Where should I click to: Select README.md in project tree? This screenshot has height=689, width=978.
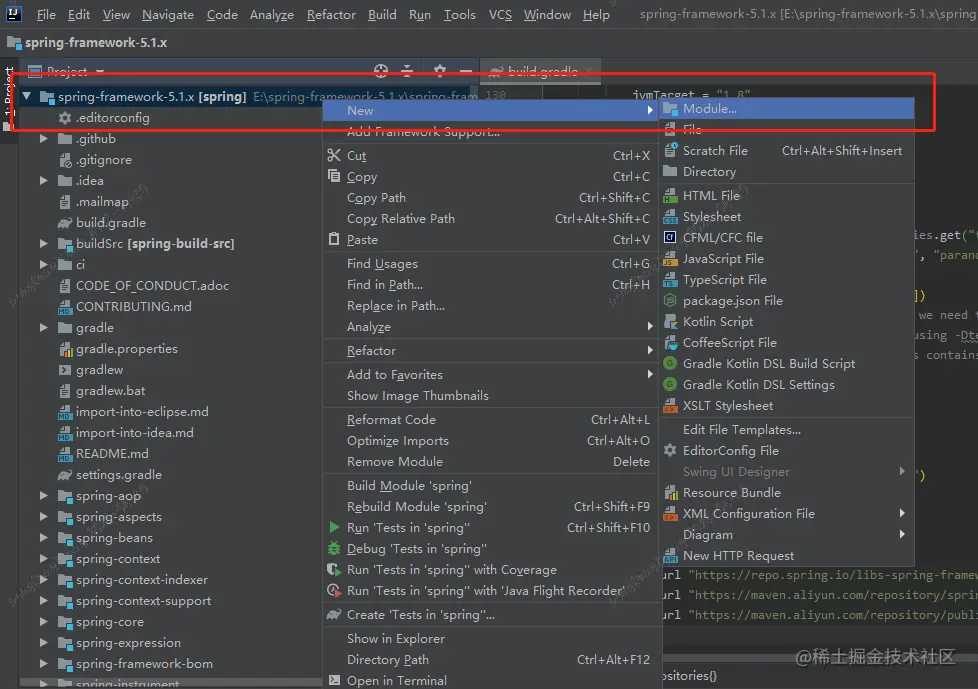112,453
